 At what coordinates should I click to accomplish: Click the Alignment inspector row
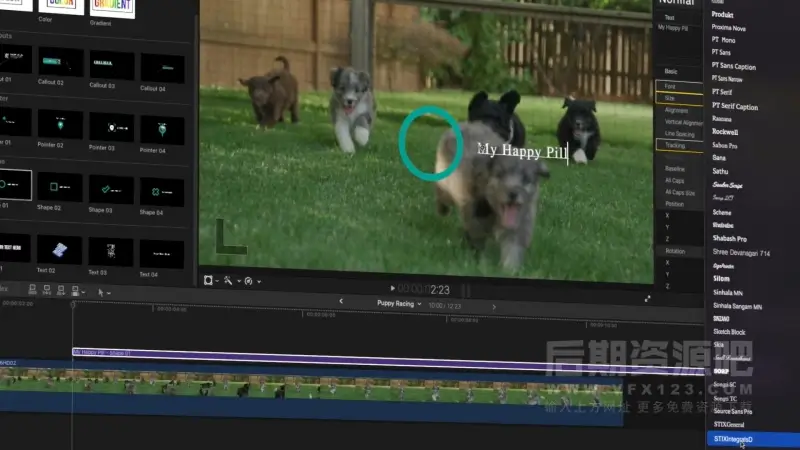point(679,110)
